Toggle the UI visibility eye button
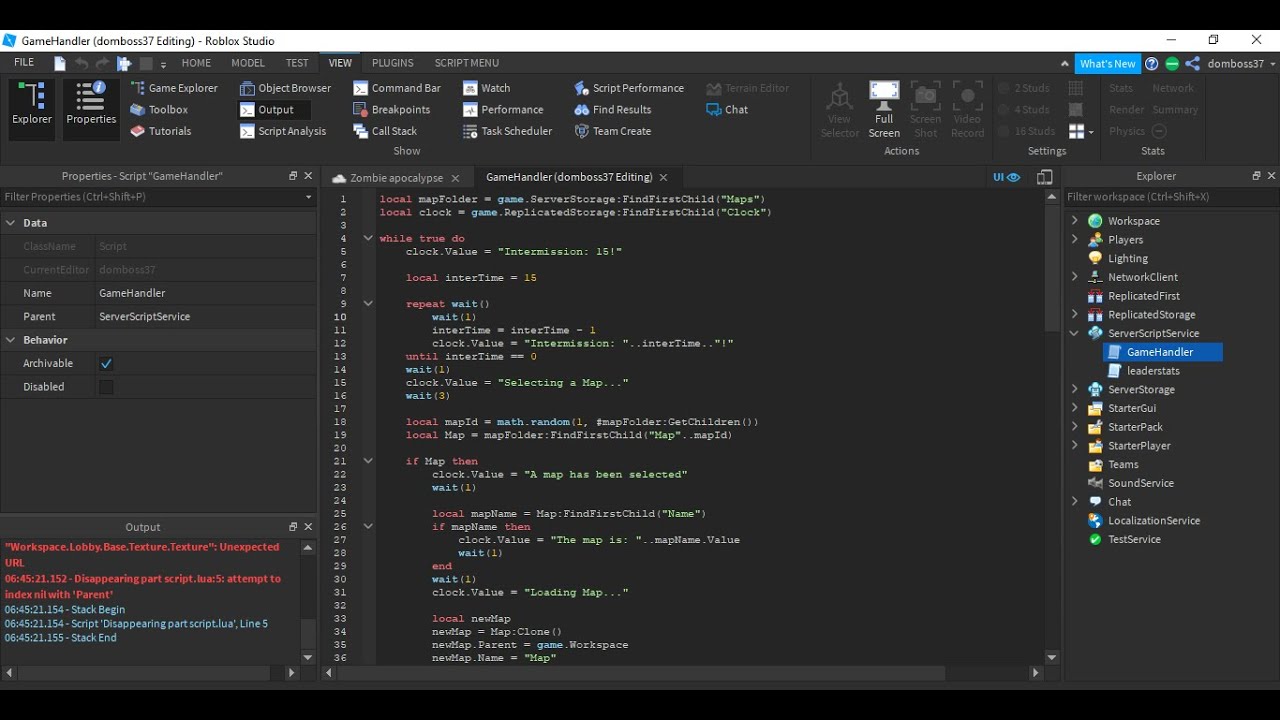Image resolution: width=1280 pixels, height=720 pixels. [1006, 177]
